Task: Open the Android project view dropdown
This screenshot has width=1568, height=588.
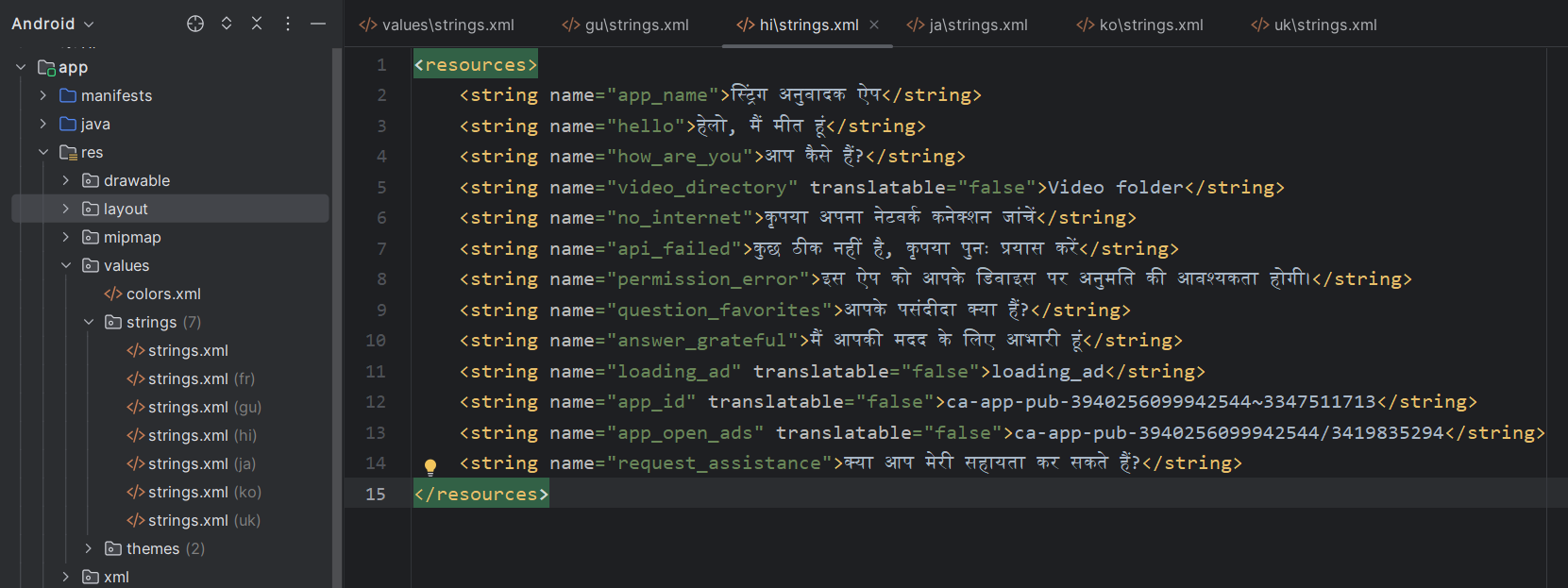Action: pos(52,24)
